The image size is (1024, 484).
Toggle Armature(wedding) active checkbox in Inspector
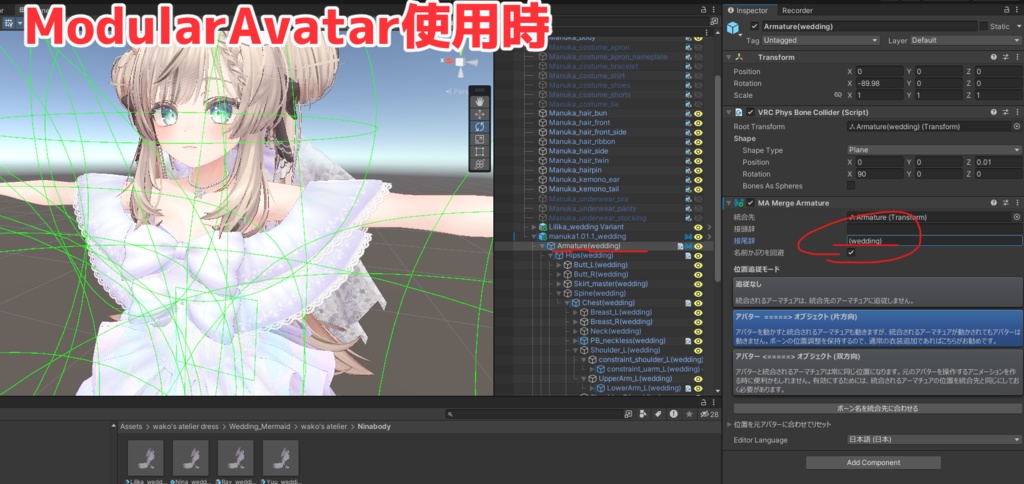755,26
